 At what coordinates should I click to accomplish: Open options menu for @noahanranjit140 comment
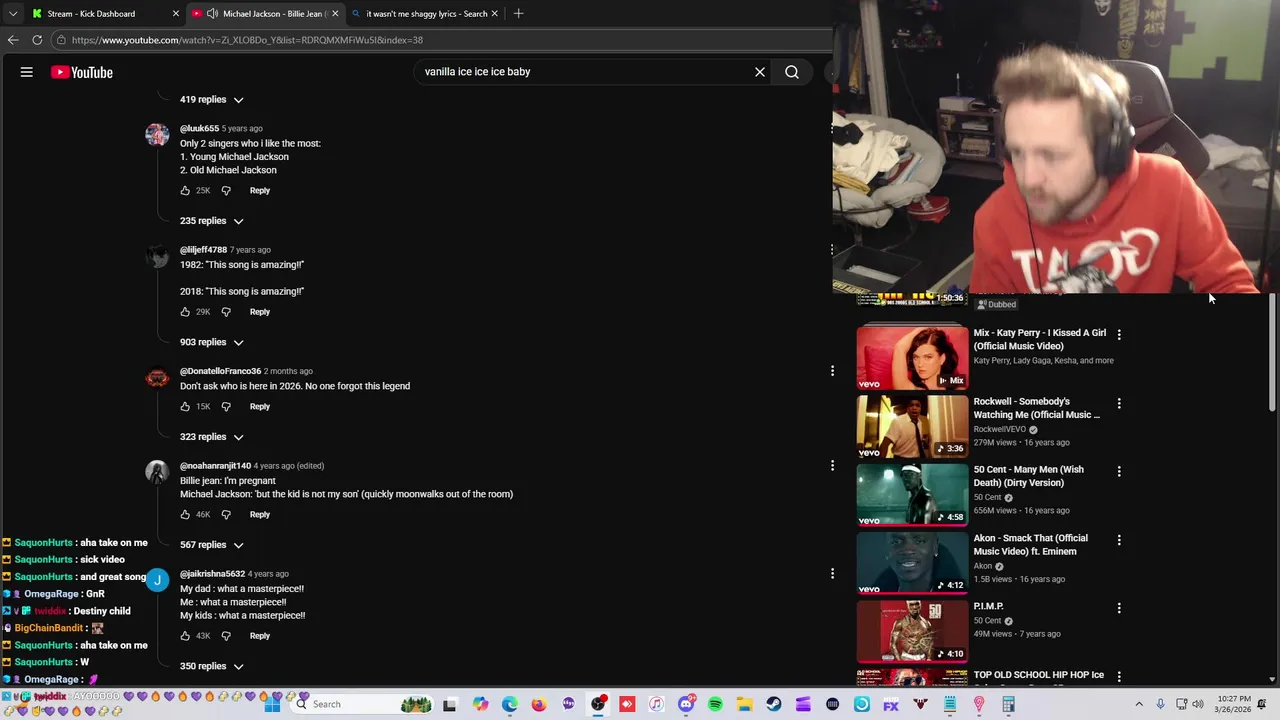tap(832, 465)
